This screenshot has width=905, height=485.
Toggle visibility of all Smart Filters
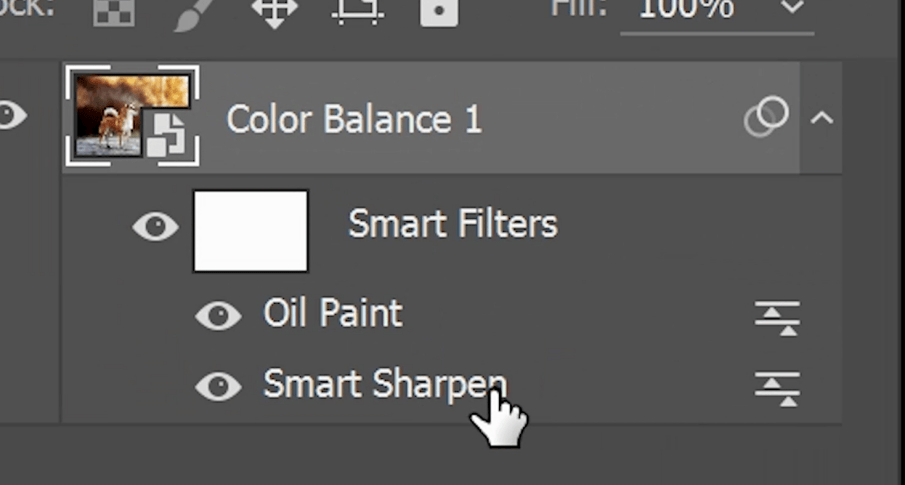155,227
